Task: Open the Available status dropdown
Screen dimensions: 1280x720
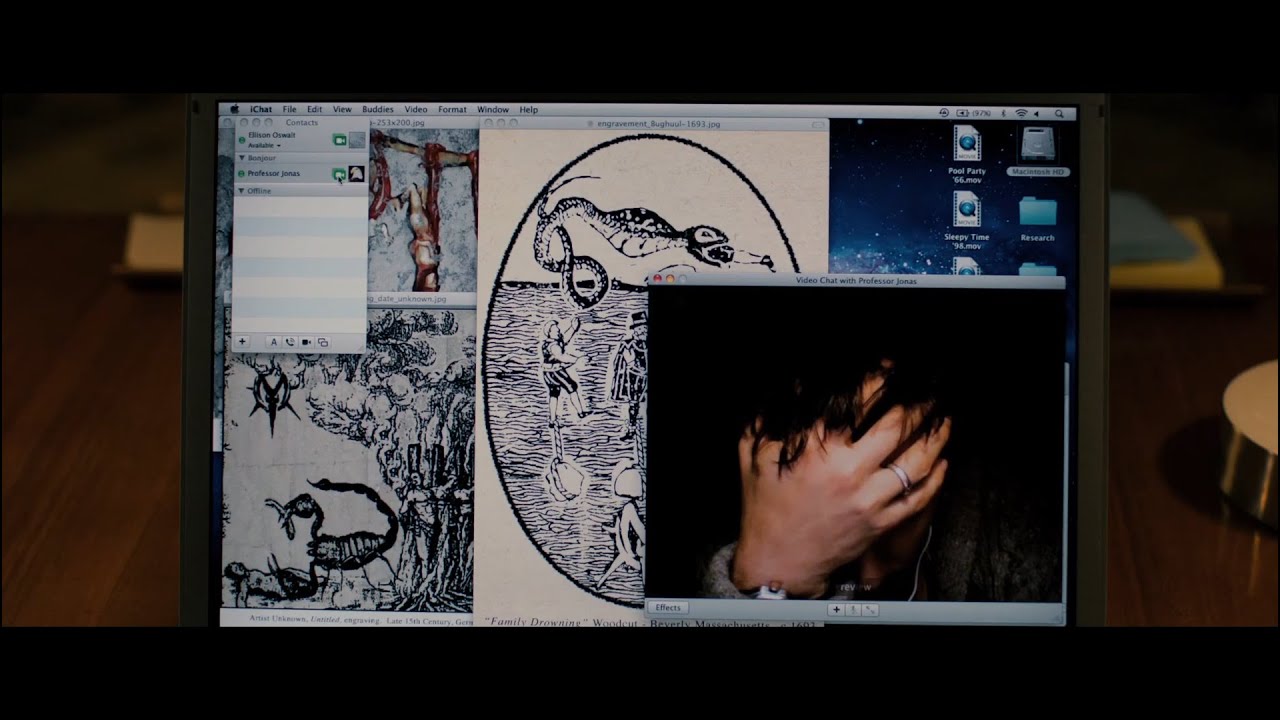Action: tap(264, 145)
